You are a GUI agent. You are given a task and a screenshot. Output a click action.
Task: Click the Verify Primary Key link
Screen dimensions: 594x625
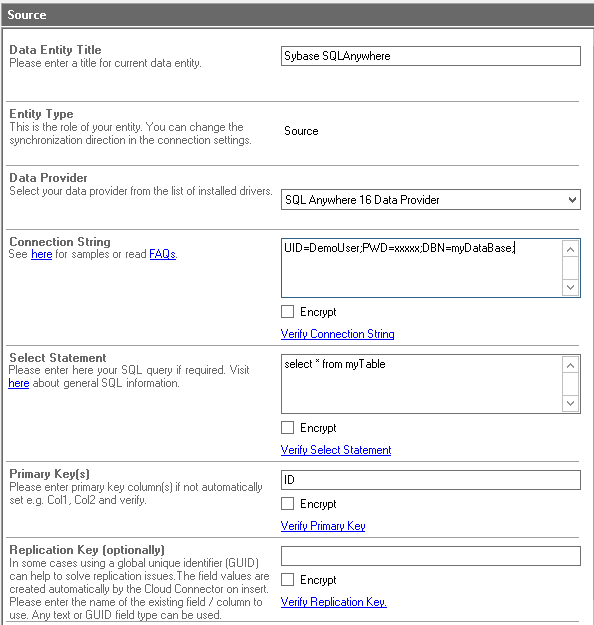click(323, 526)
